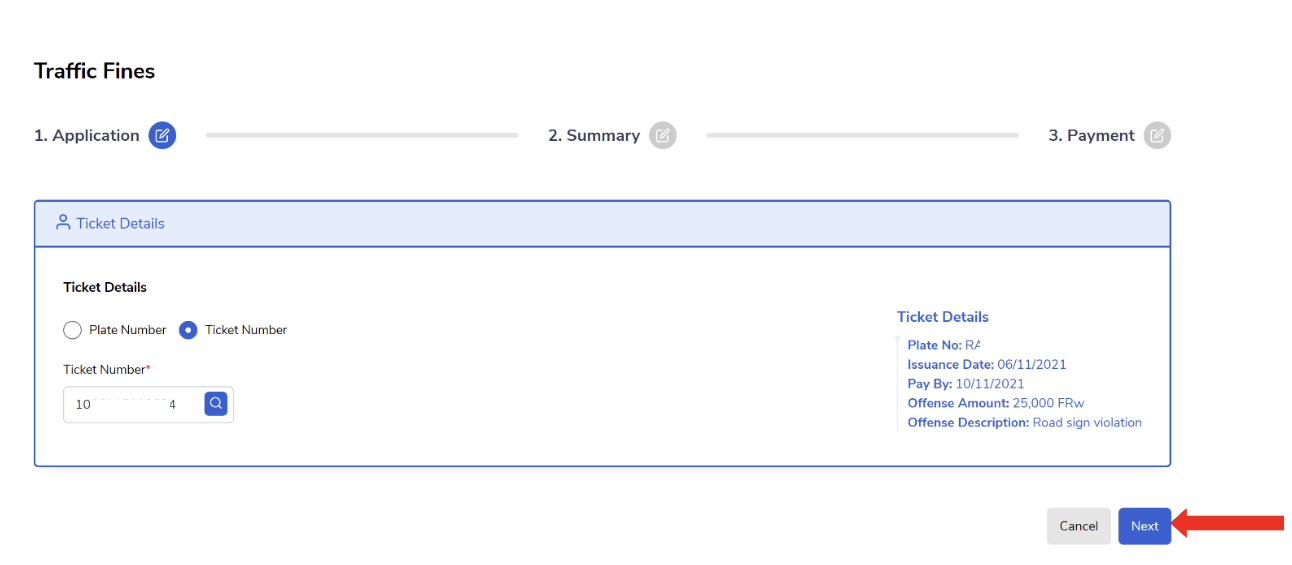
Task: Select the Ticket Number radio button
Action: tap(188, 330)
